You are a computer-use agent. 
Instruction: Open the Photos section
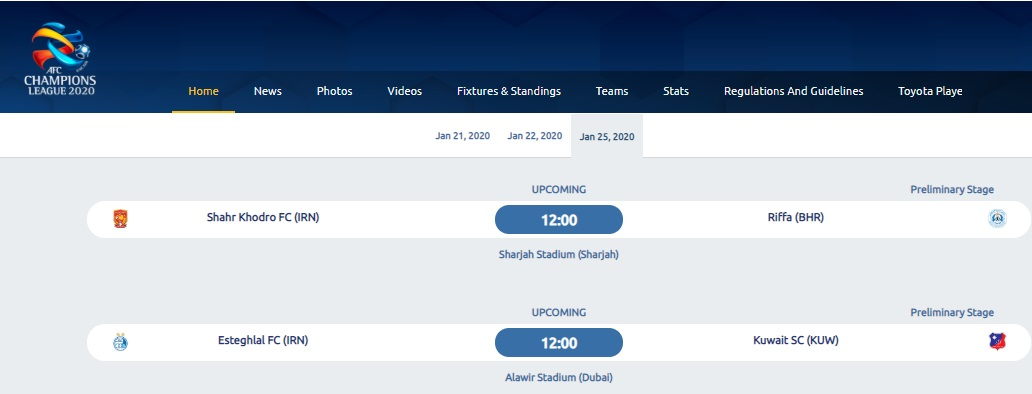[334, 91]
